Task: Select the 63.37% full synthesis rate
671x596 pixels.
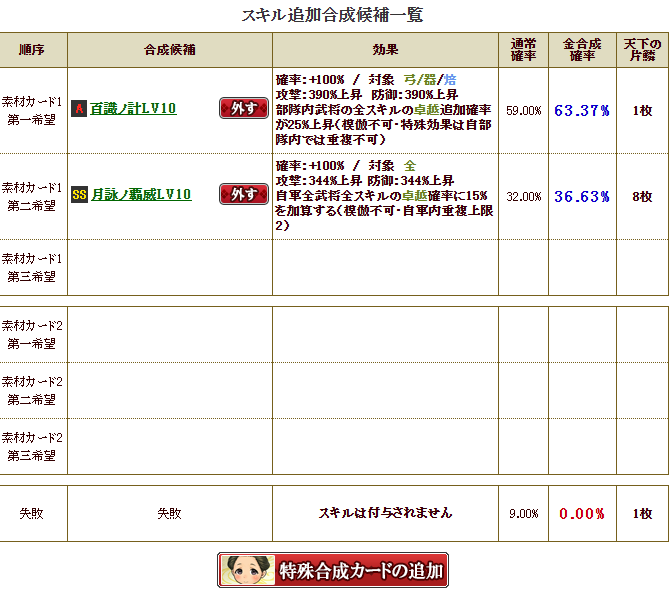Action: point(582,111)
